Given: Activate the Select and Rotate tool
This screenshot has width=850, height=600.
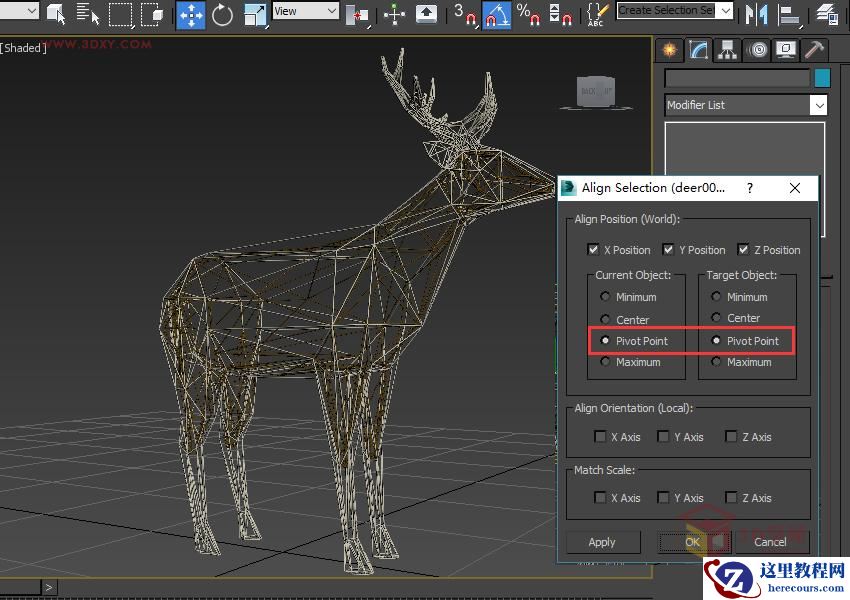Looking at the screenshot, I should point(222,14).
